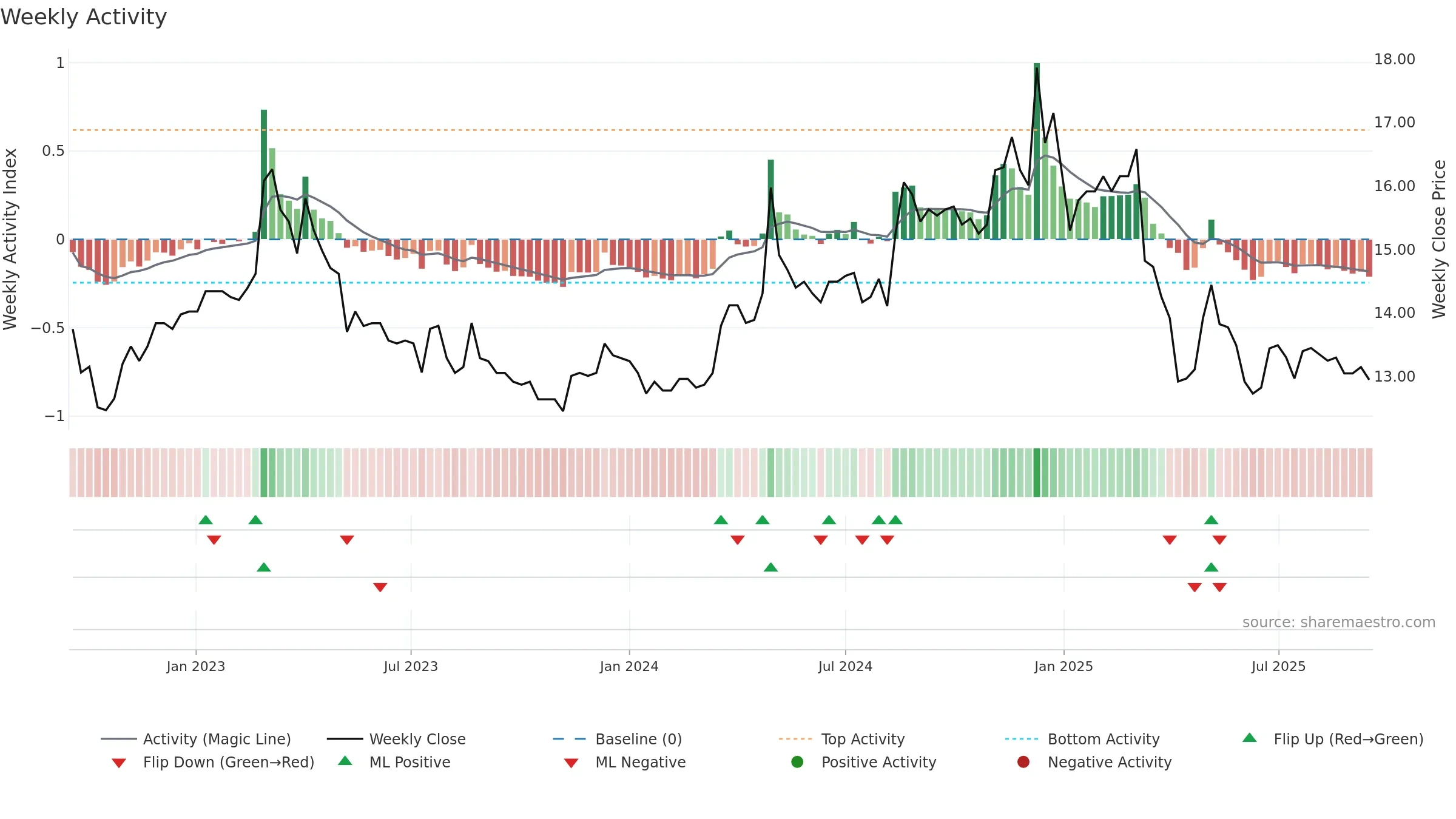Click the 15.00 price axis label
The height and width of the screenshot is (819, 1456).
tap(1395, 250)
